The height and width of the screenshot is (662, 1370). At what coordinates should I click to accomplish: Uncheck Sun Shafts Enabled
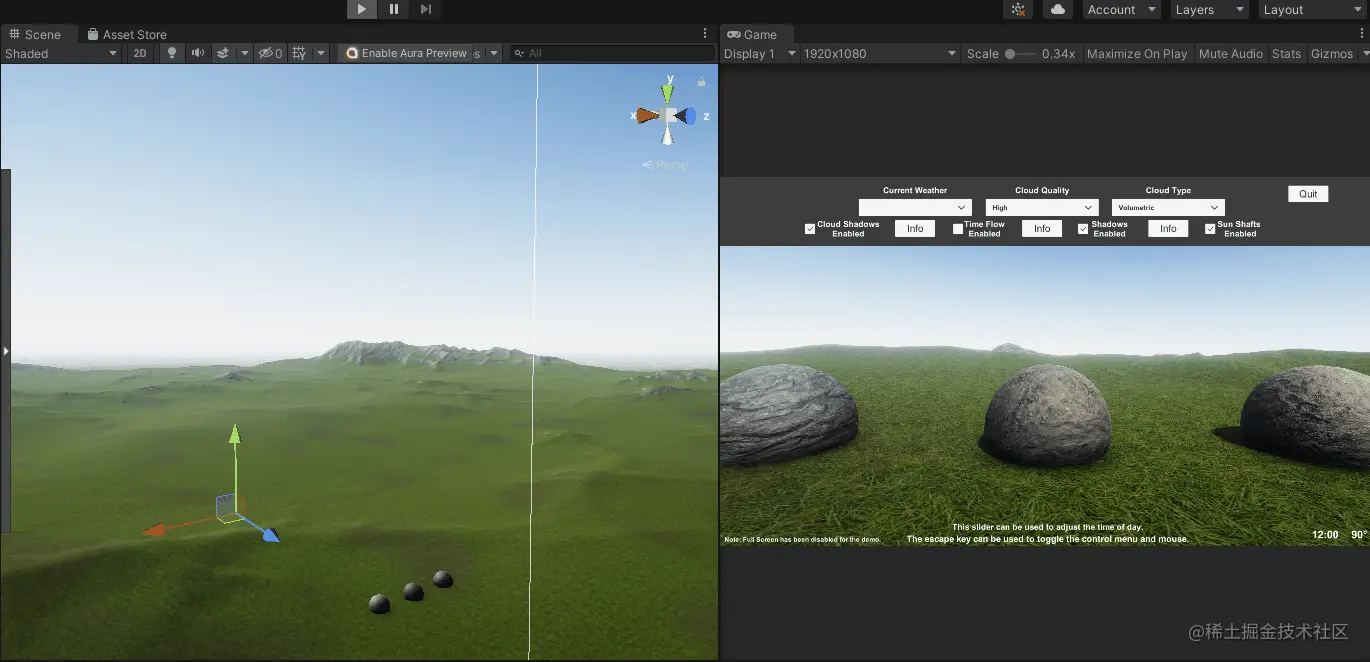tap(1210, 229)
